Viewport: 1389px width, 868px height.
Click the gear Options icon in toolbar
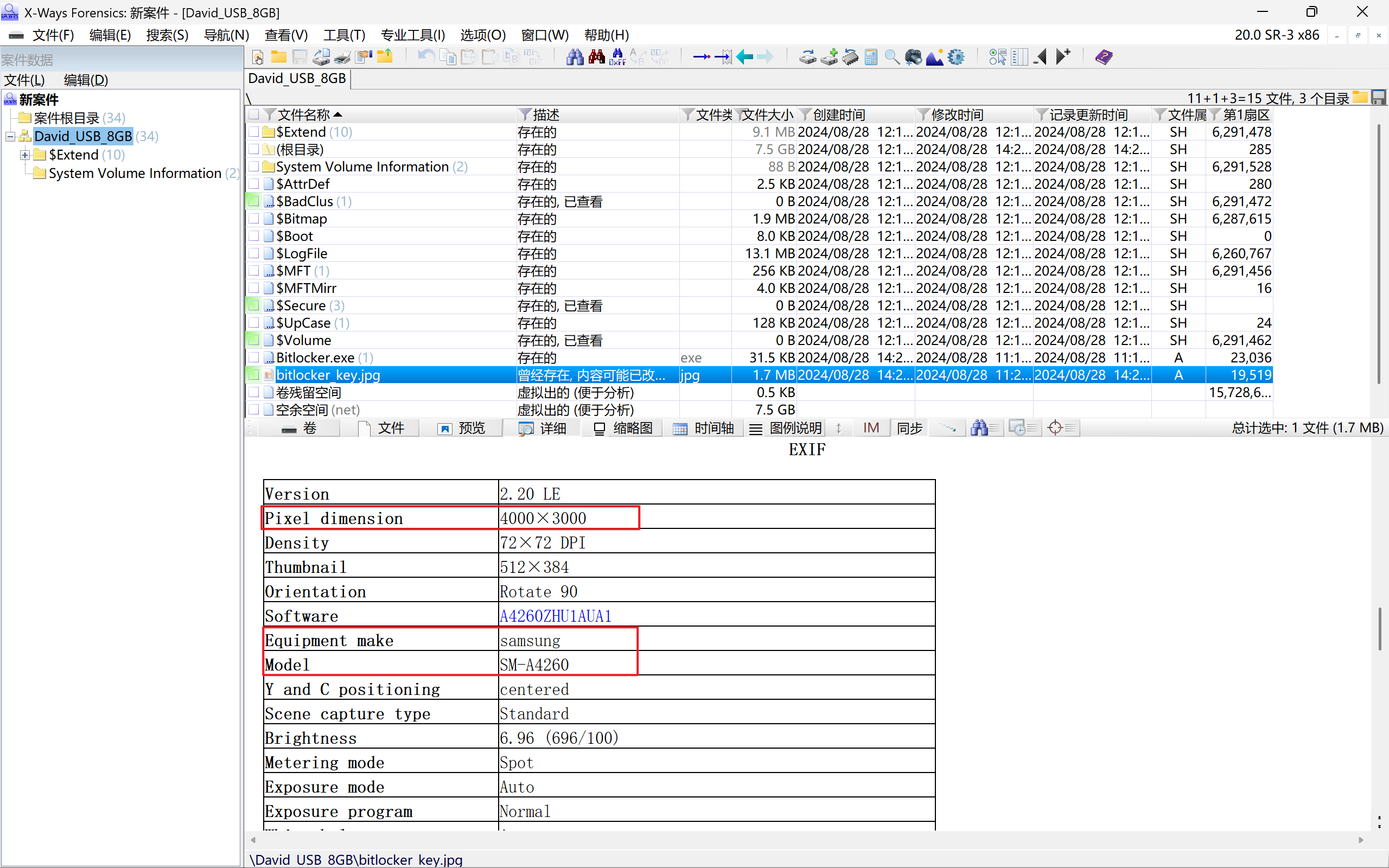pos(956,57)
